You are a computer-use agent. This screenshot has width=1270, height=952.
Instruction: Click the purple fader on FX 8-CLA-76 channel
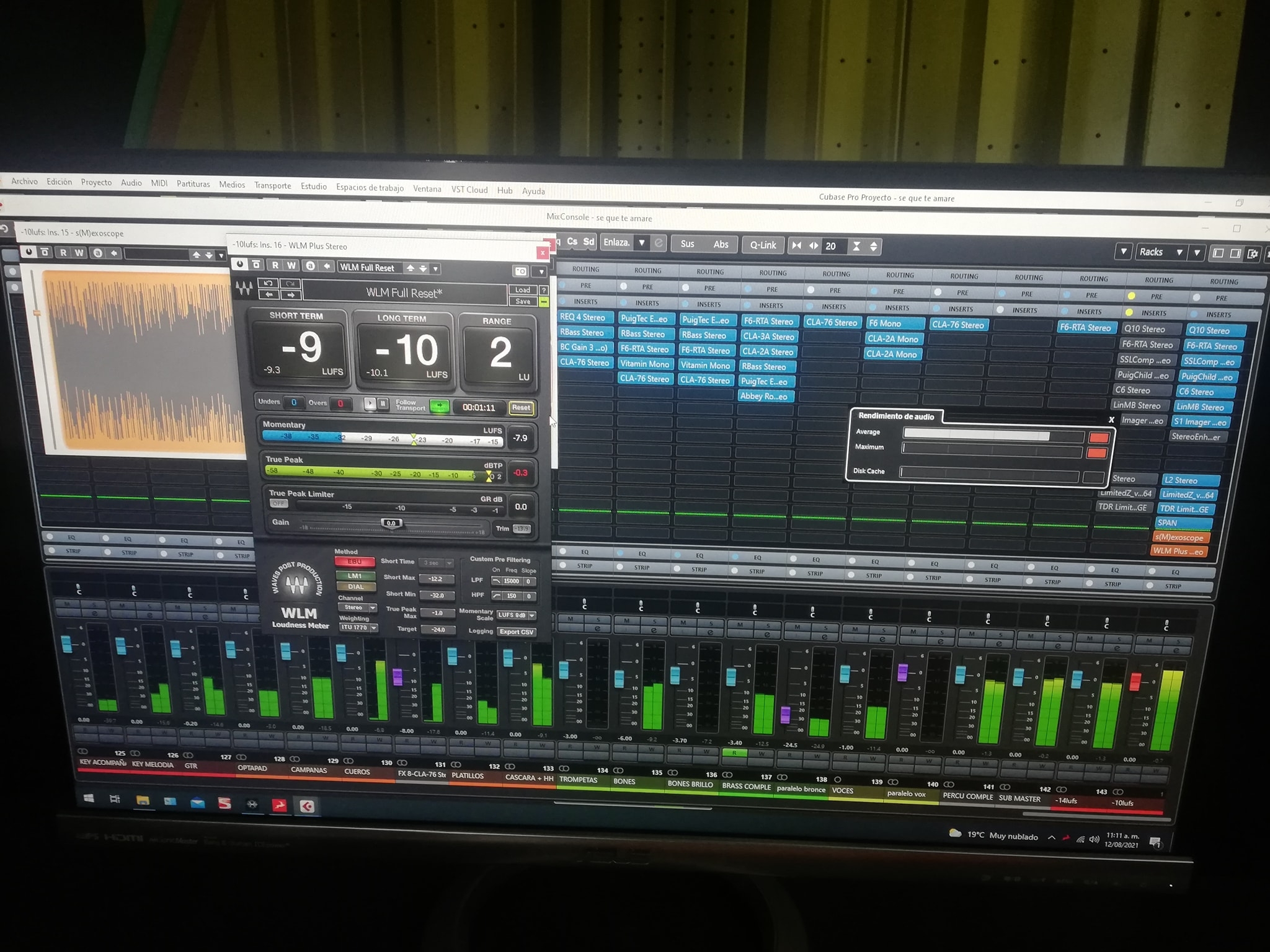[x=397, y=676]
